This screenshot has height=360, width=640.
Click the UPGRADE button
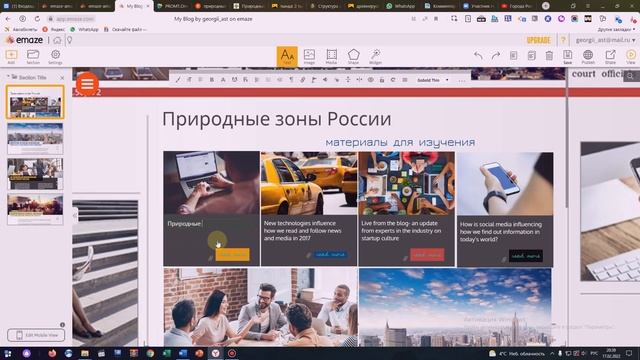tap(539, 40)
